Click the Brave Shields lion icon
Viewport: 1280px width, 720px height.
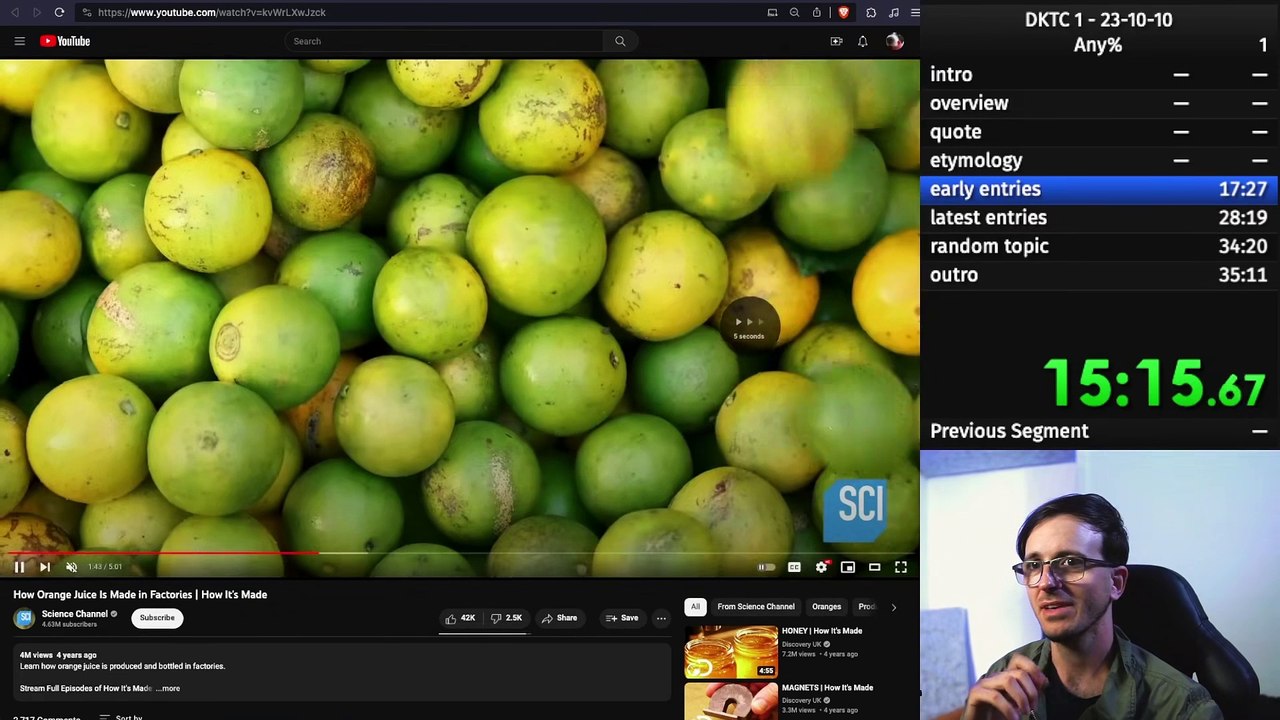(x=844, y=12)
